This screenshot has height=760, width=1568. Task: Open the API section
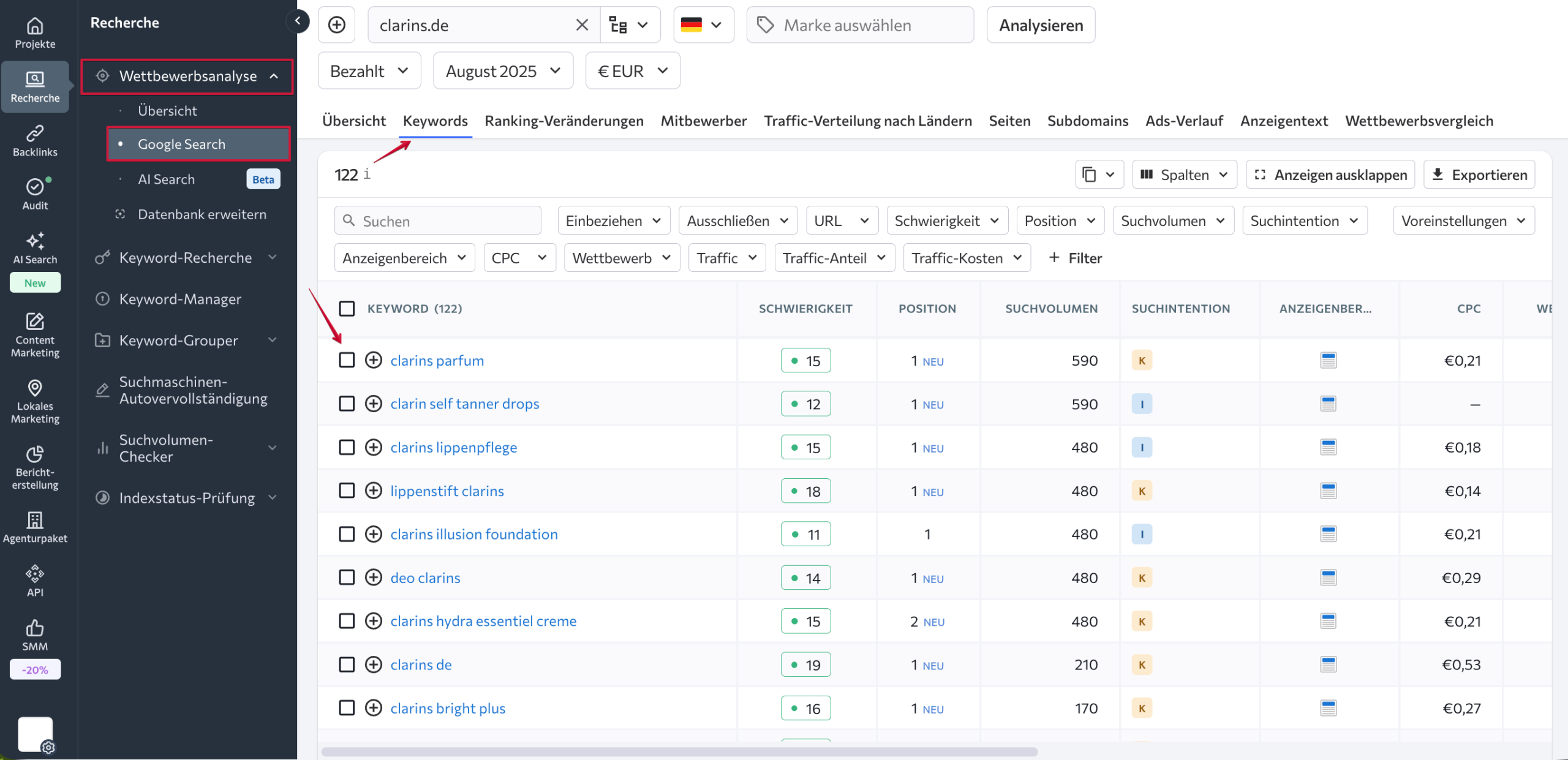coord(35,581)
